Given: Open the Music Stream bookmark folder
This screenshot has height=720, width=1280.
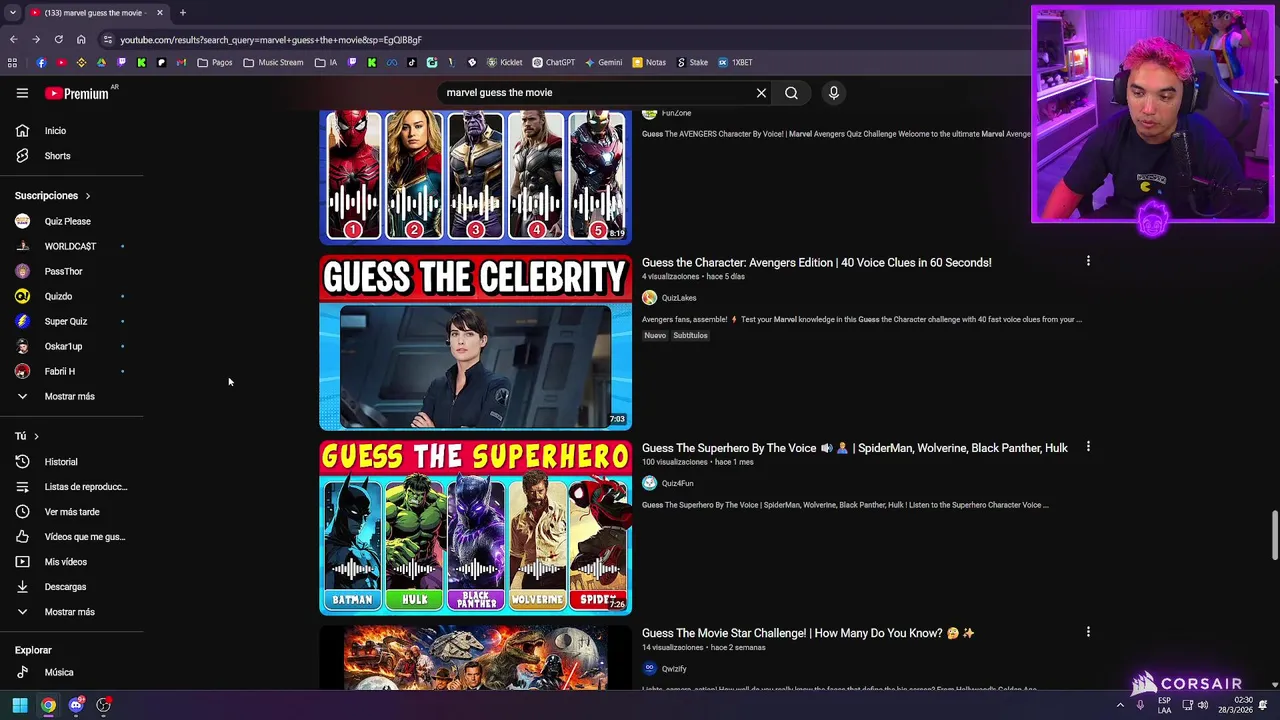Looking at the screenshot, I should (x=273, y=62).
